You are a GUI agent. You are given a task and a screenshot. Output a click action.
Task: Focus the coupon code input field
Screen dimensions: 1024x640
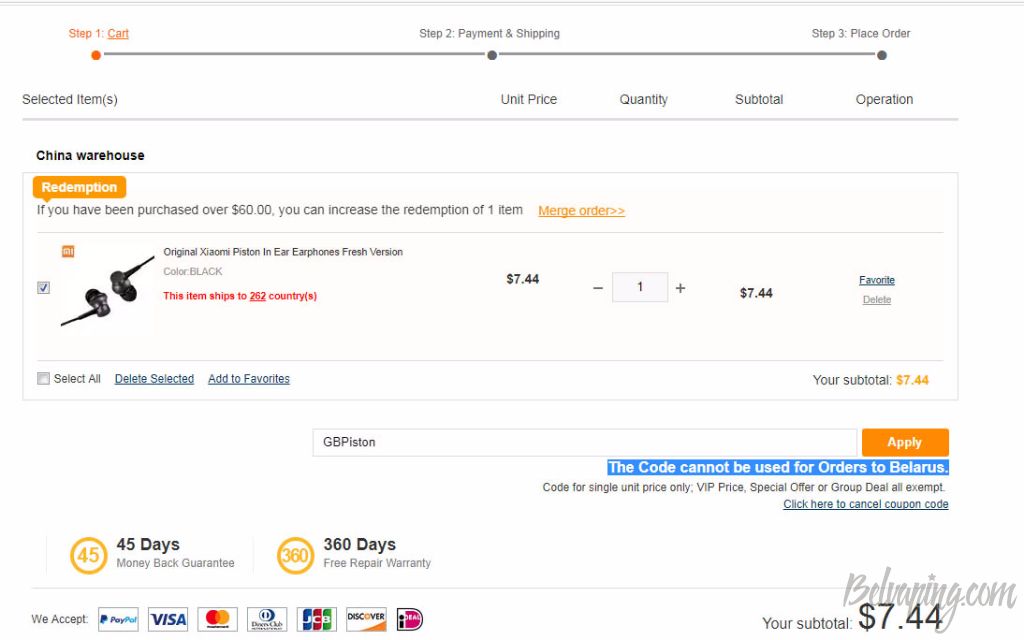point(584,442)
